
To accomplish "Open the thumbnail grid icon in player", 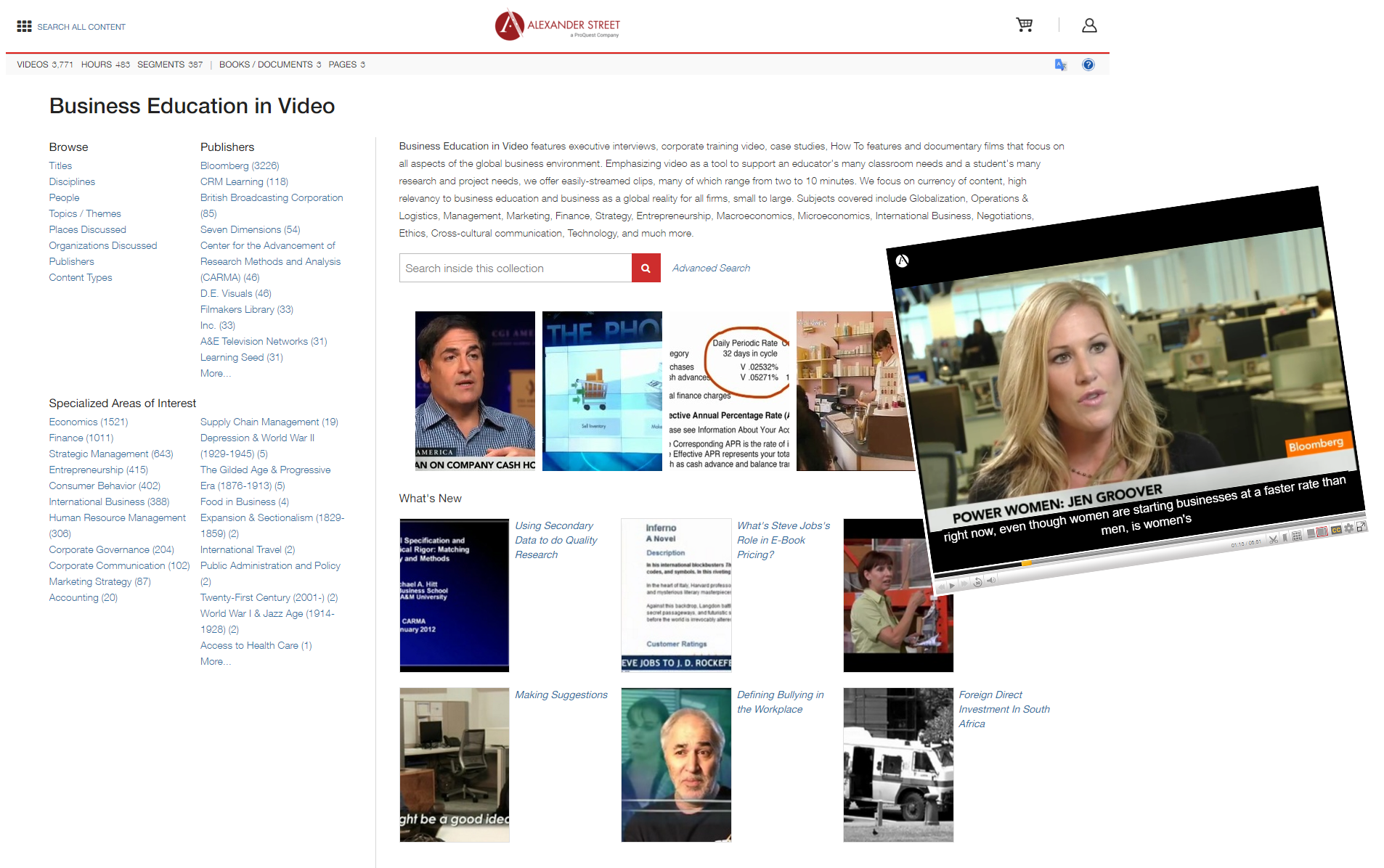I will tap(1297, 536).
